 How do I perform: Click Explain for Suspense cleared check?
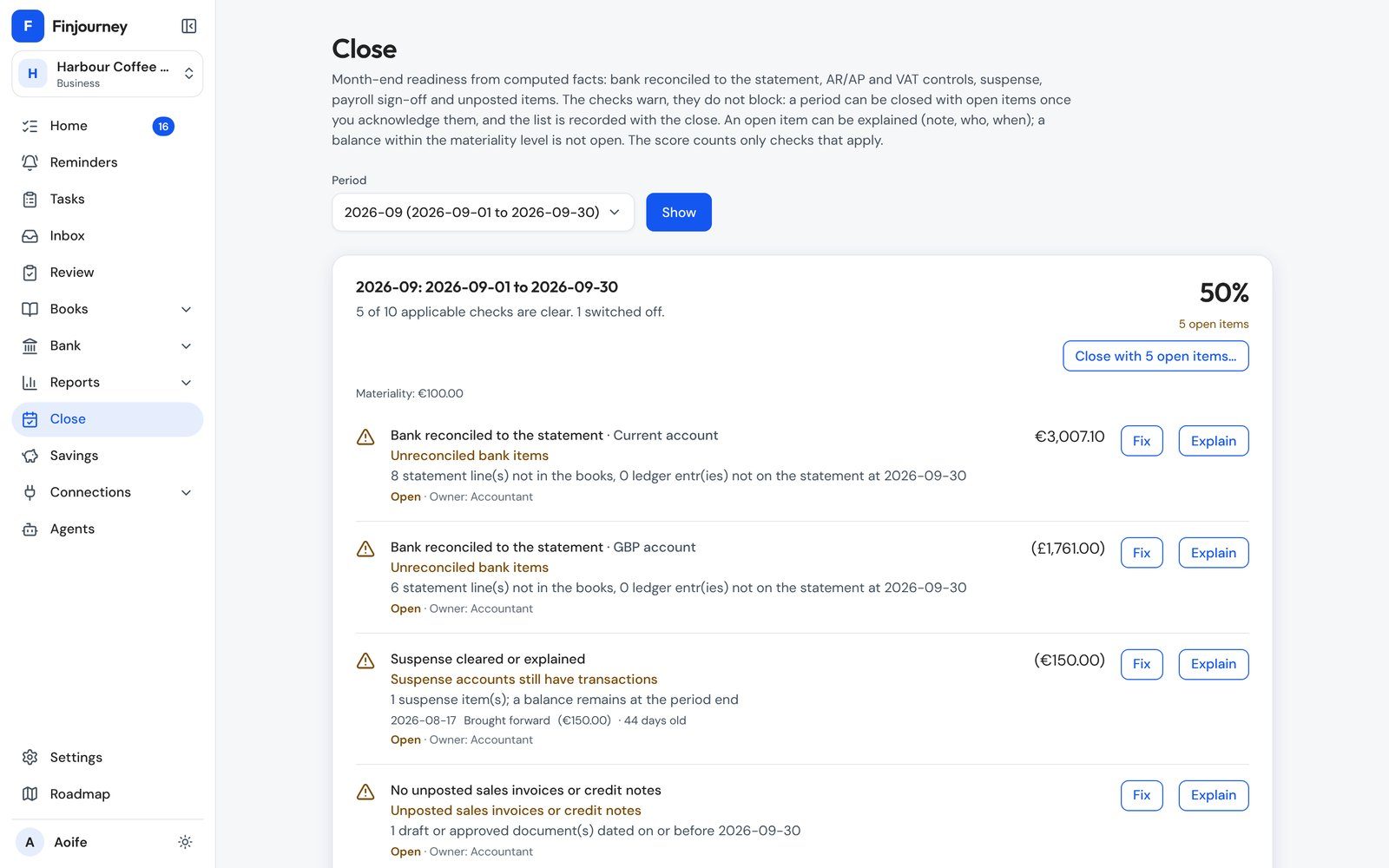tap(1214, 664)
